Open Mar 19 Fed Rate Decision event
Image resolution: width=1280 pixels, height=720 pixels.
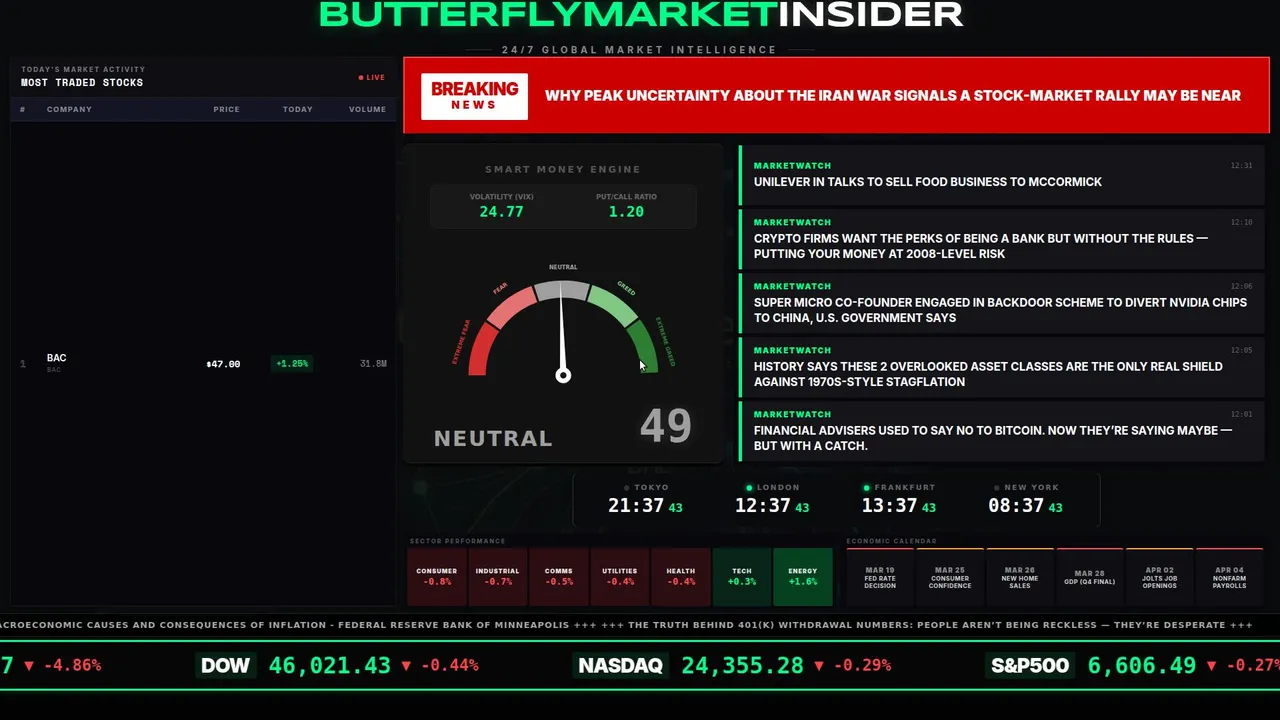880,577
